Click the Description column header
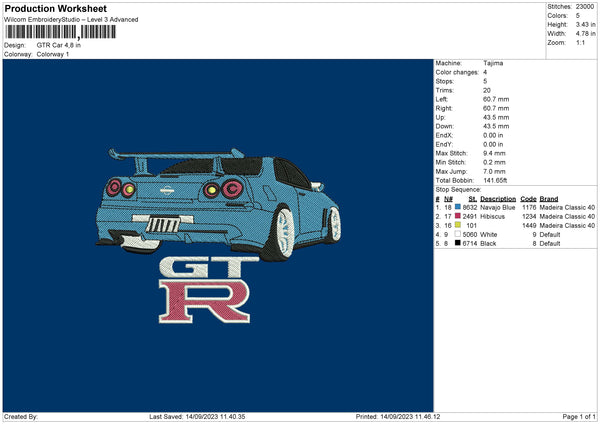The width and height of the screenshot is (600, 424). (x=498, y=199)
